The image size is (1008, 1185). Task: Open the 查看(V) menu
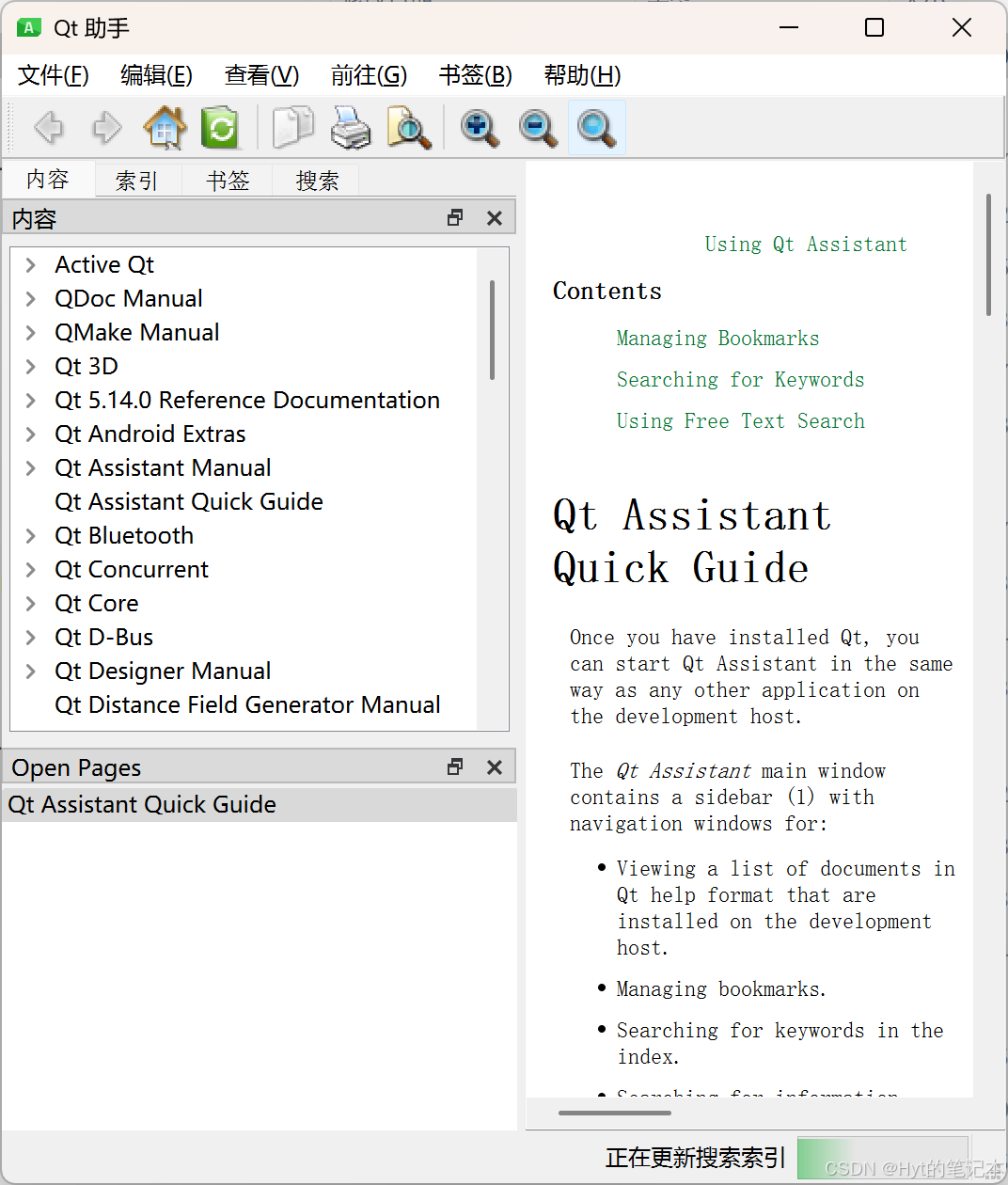pyautogui.click(x=261, y=75)
